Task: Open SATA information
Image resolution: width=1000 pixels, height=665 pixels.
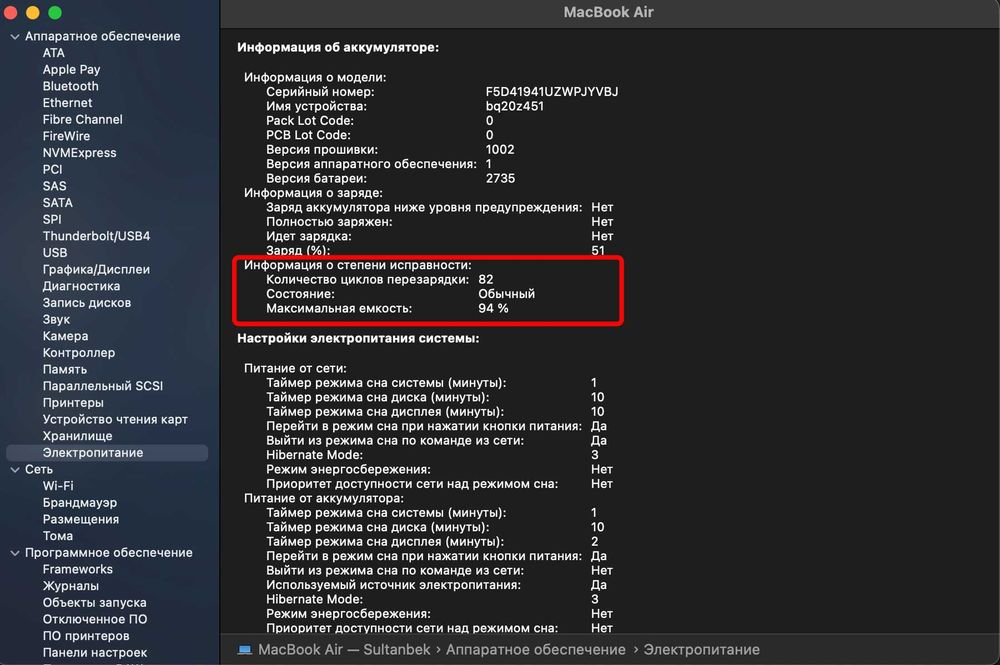Action: click(x=57, y=203)
